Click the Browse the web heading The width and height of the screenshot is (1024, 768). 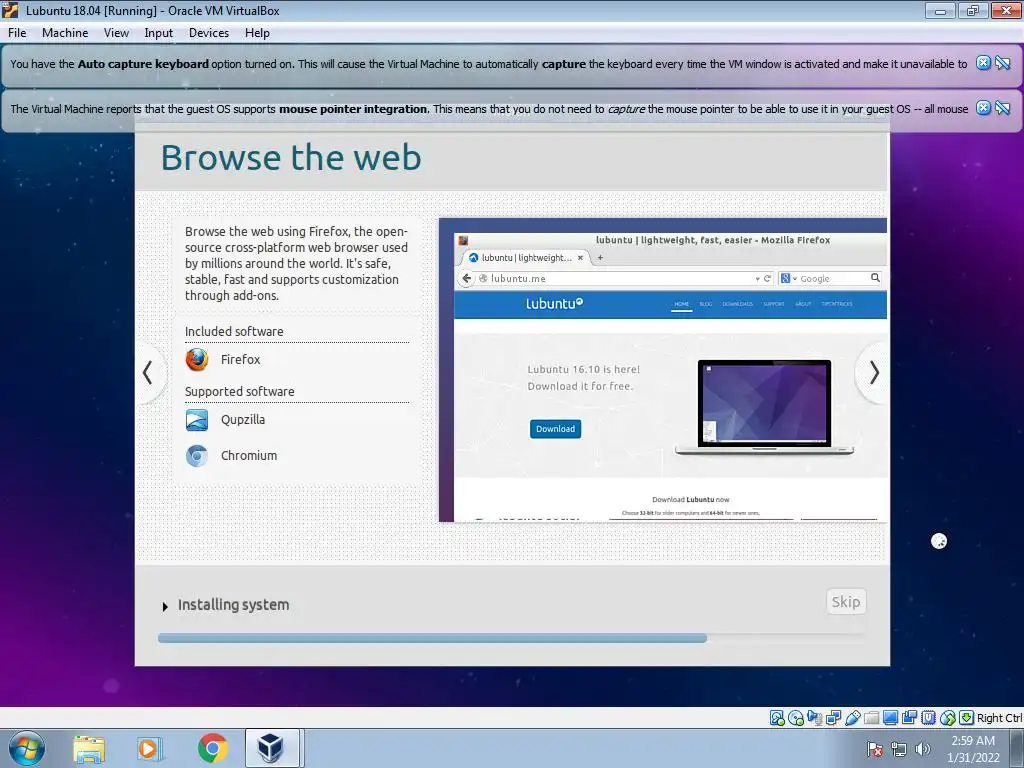tap(291, 157)
